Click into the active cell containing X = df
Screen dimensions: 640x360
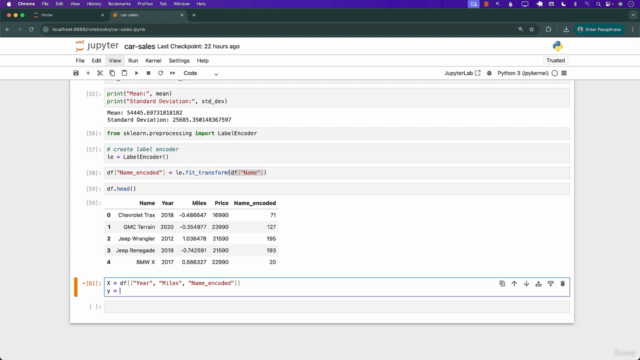pos(337,287)
